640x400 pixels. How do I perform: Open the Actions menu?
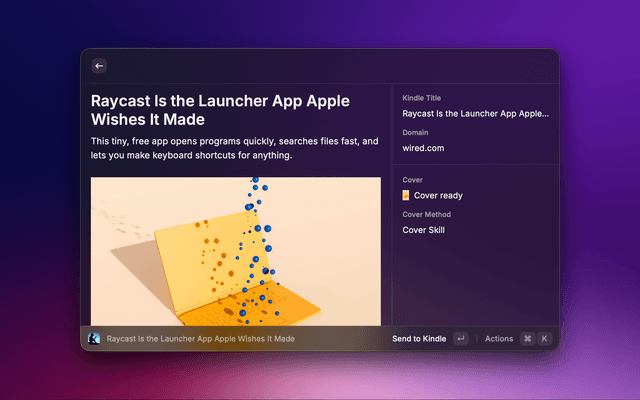(x=498, y=339)
